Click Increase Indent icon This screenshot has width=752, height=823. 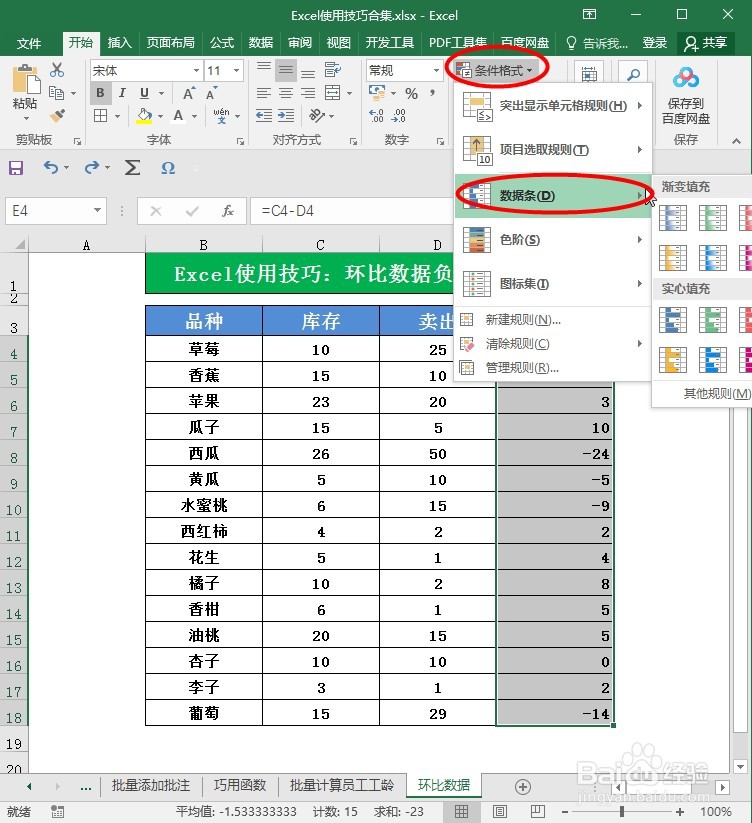[x=285, y=115]
